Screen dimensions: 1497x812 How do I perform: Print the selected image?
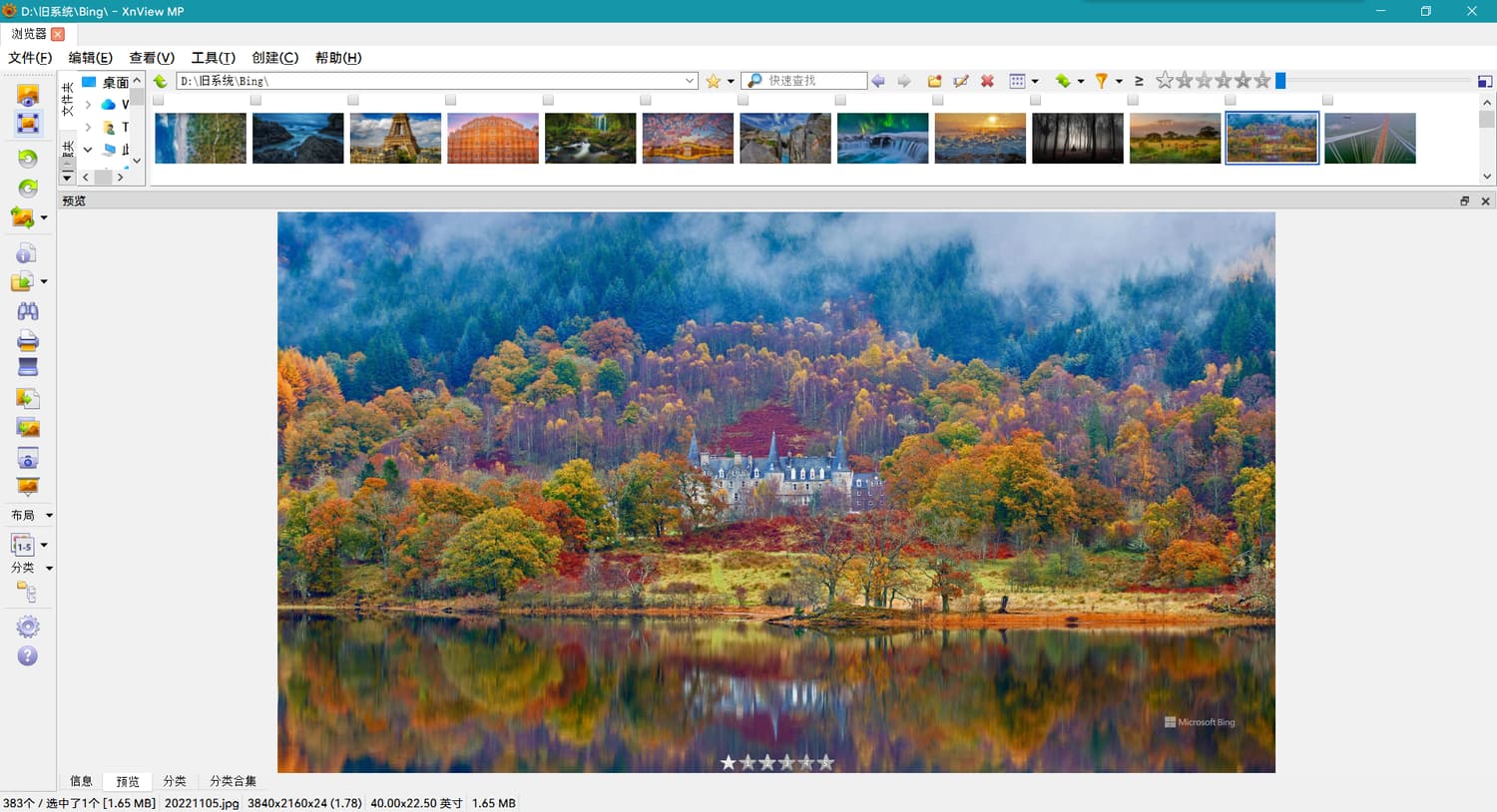point(27,340)
